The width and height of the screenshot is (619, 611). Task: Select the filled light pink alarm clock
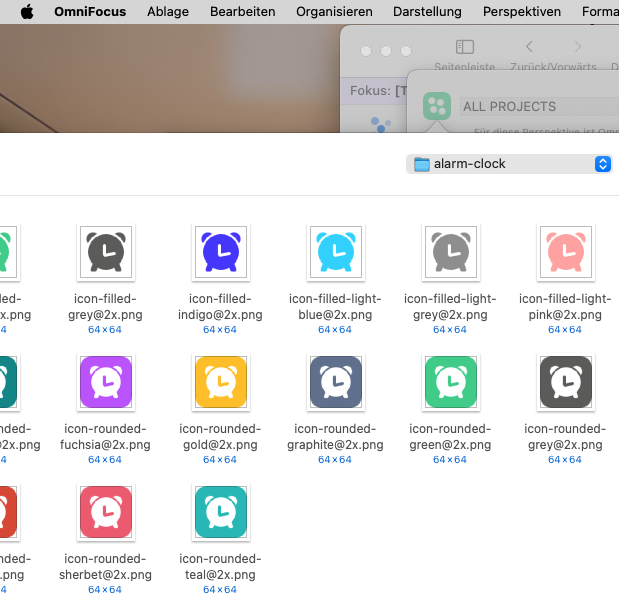click(565, 252)
